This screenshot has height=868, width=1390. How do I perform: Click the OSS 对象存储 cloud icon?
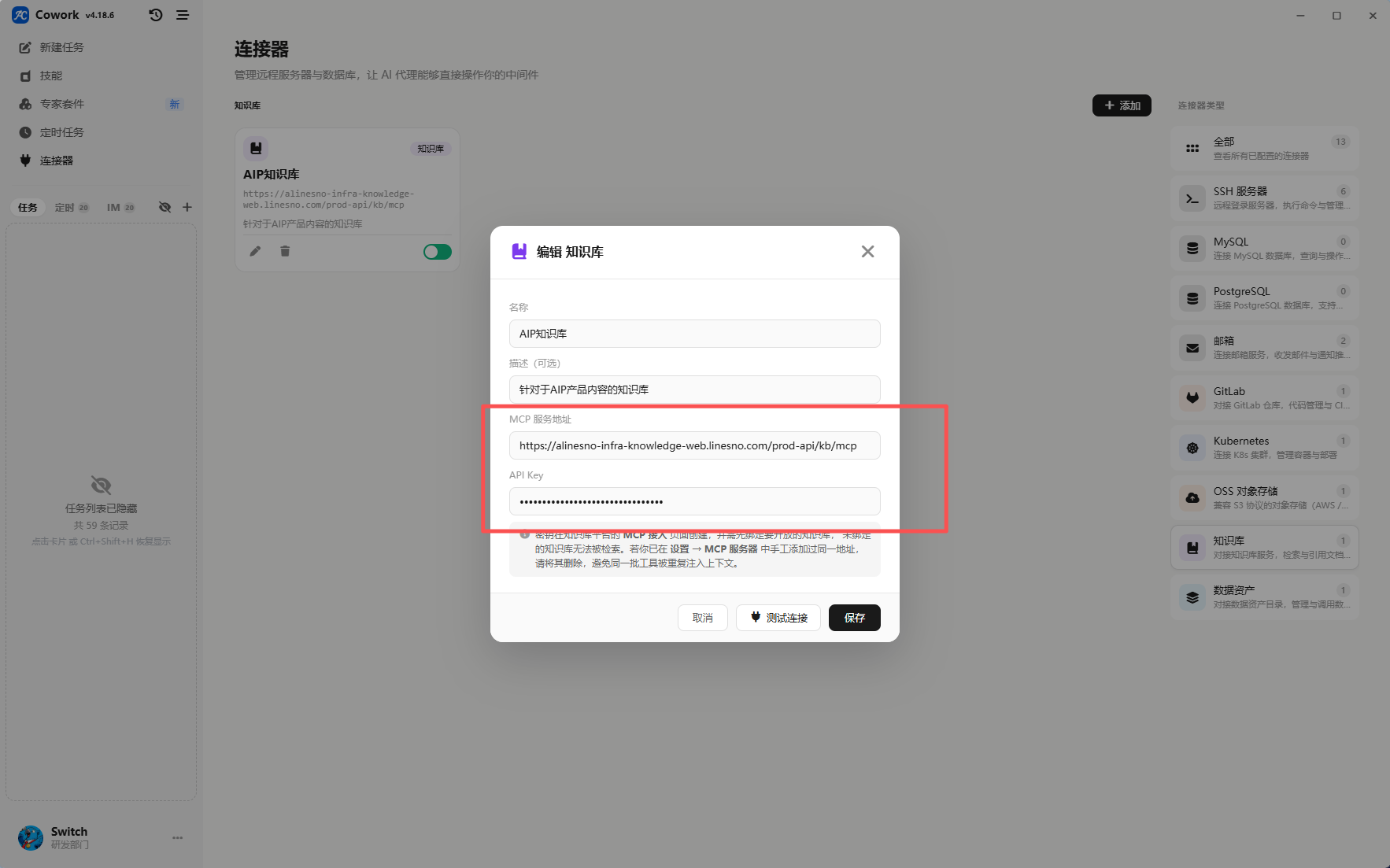click(x=1192, y=497)
